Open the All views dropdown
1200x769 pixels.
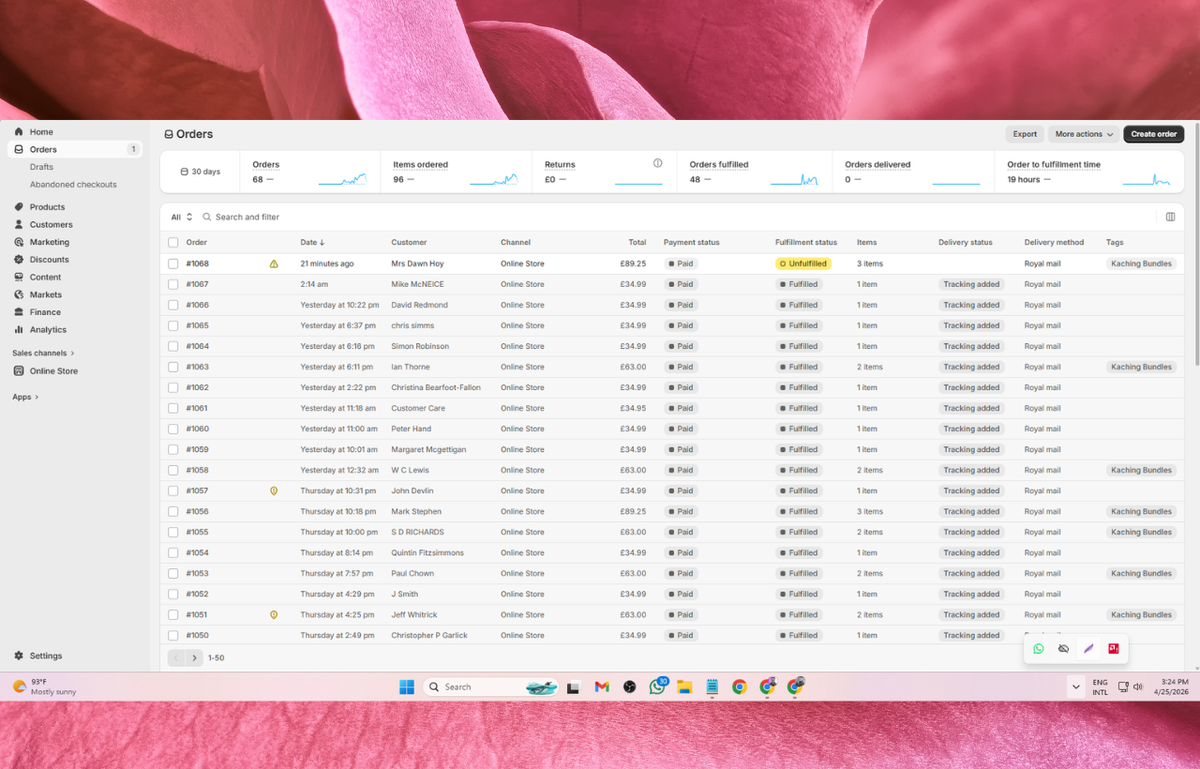tap(181, 217)
